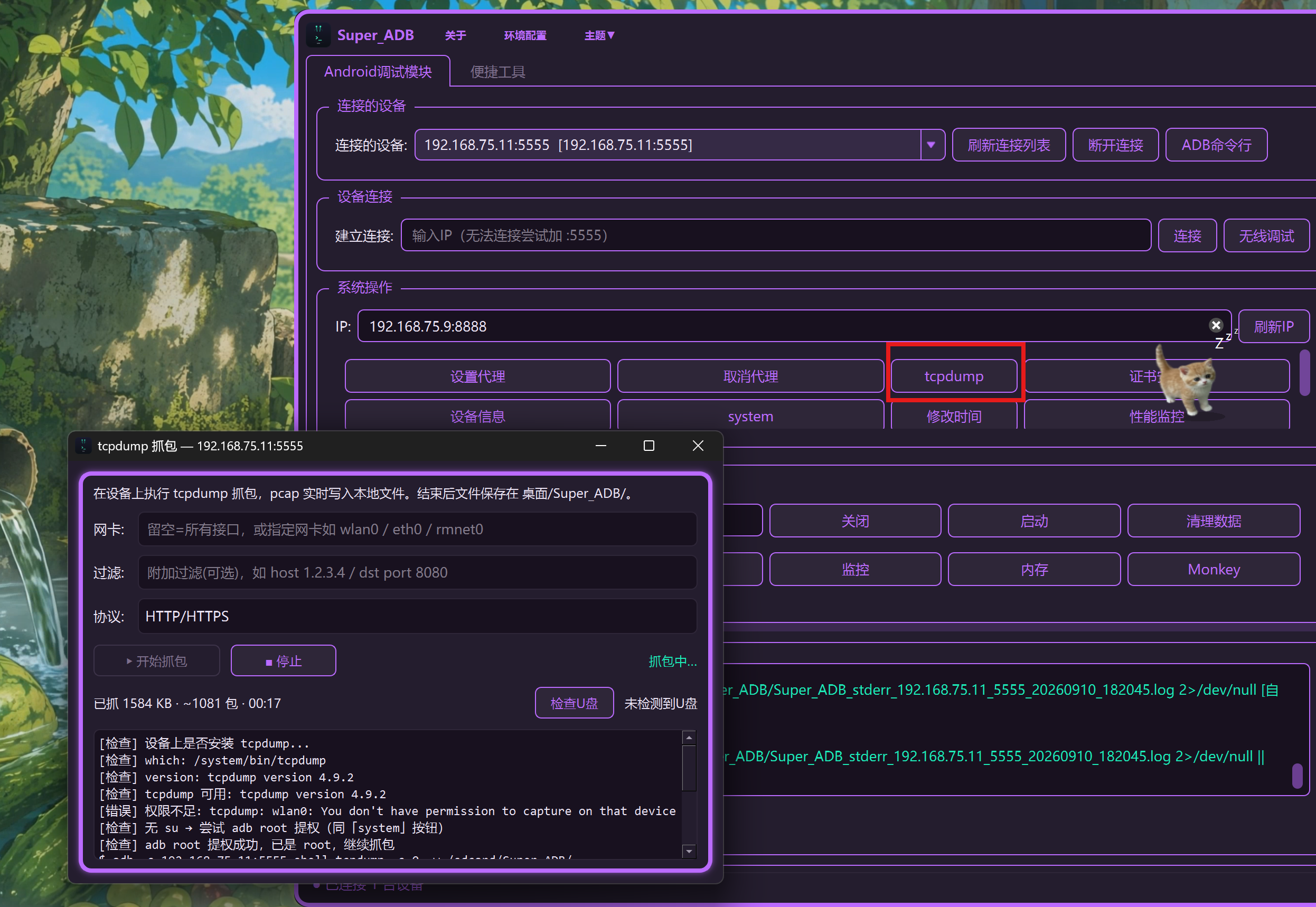Click the 监控 button
This screenshot has width=1316, height=907.
(x=855, y=569)
